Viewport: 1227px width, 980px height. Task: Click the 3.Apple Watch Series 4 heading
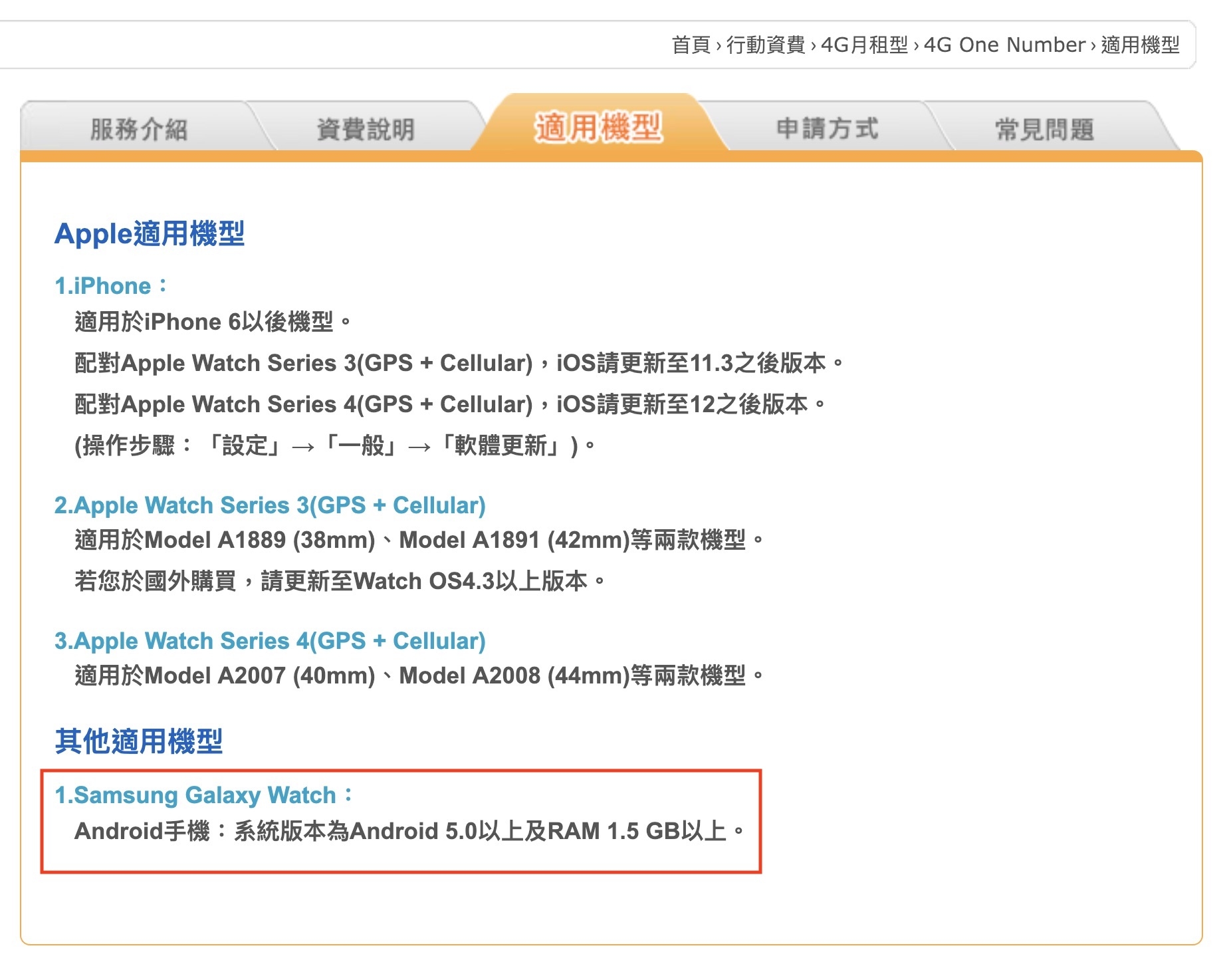270,641
